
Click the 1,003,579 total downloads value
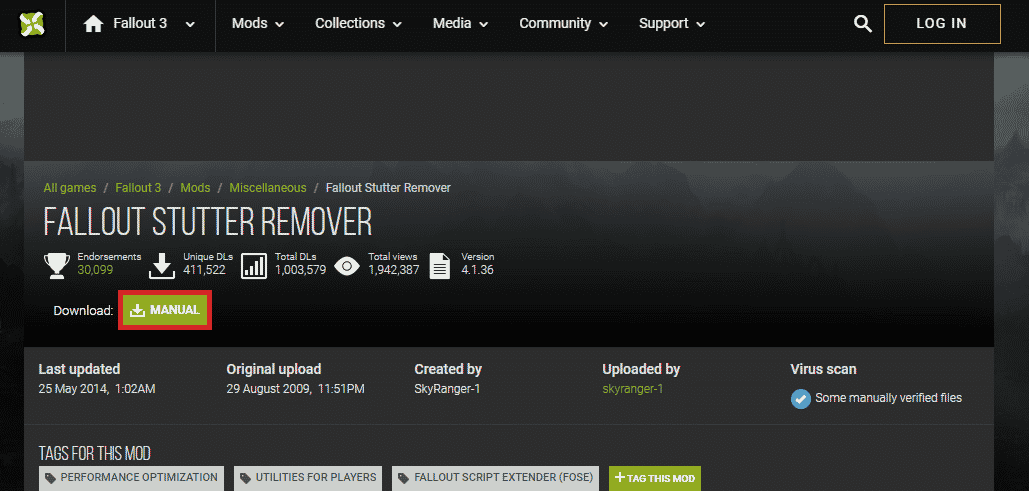pyautogui.click(x=301, y=270)
